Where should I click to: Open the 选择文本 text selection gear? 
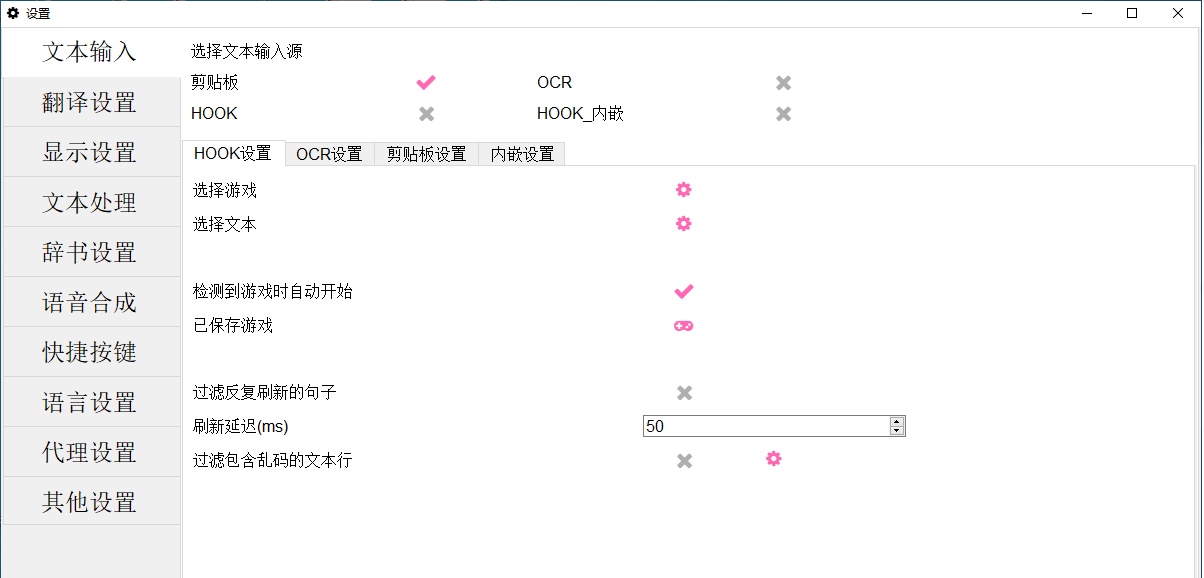point(683,224)
